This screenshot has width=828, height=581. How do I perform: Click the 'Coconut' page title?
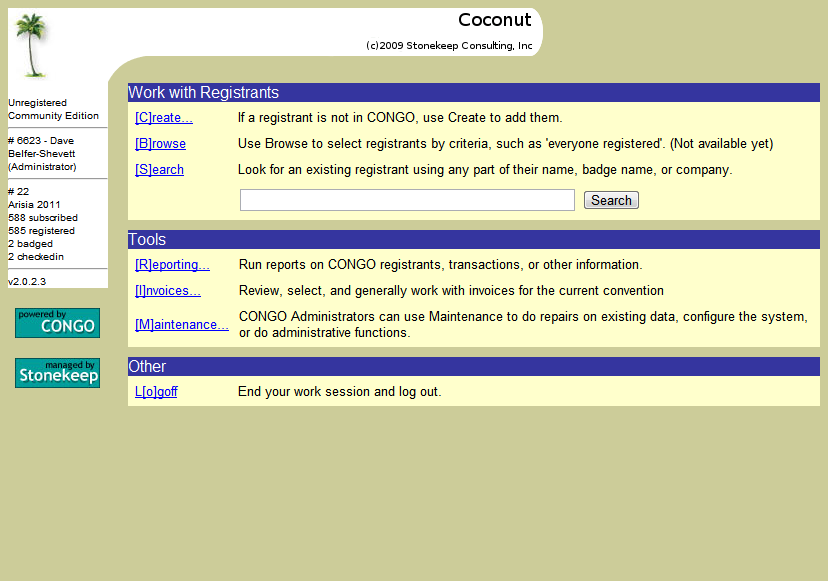(494, 20)
